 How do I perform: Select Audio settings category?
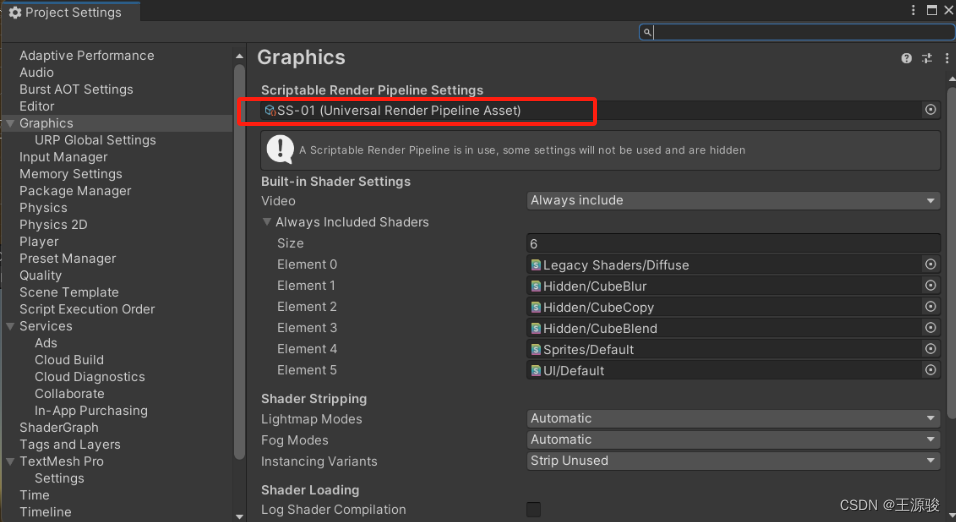[x=37, y=73]
